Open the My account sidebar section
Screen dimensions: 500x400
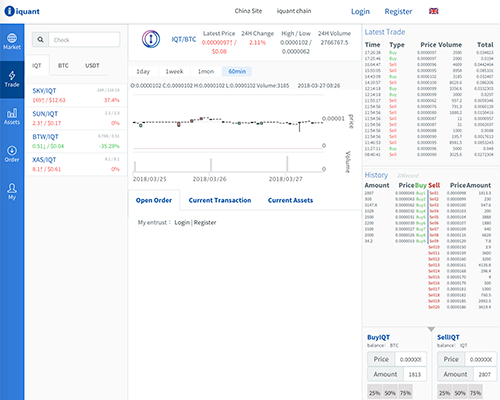[12, 191]
